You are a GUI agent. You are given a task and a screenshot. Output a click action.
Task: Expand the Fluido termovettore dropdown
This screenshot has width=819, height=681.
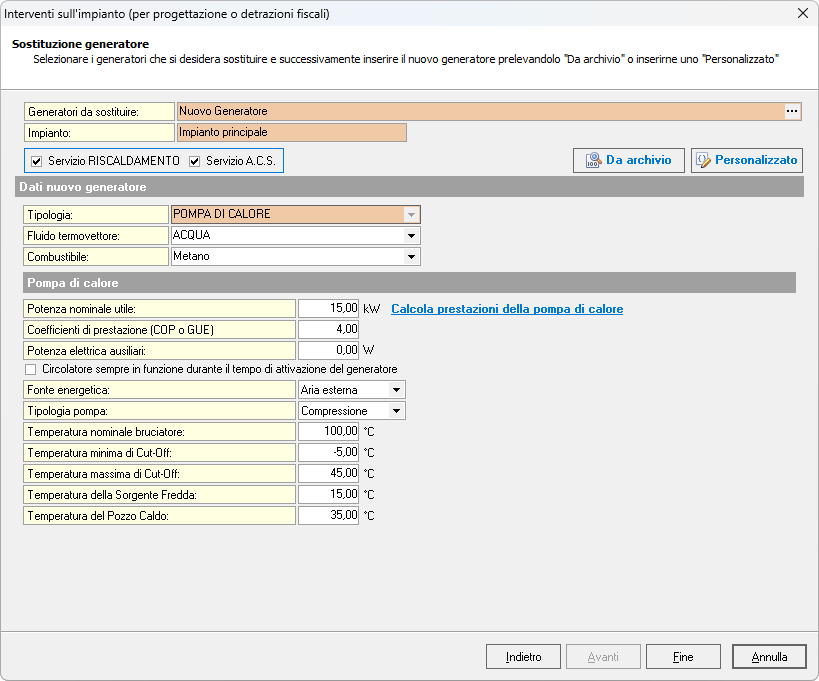[x=410, y=236]
